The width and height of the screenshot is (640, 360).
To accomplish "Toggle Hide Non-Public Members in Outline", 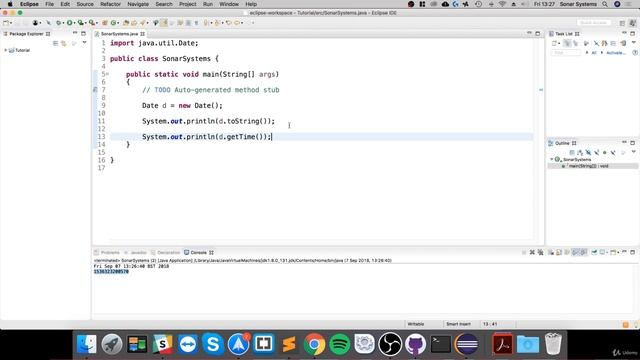I will [604, 153].
